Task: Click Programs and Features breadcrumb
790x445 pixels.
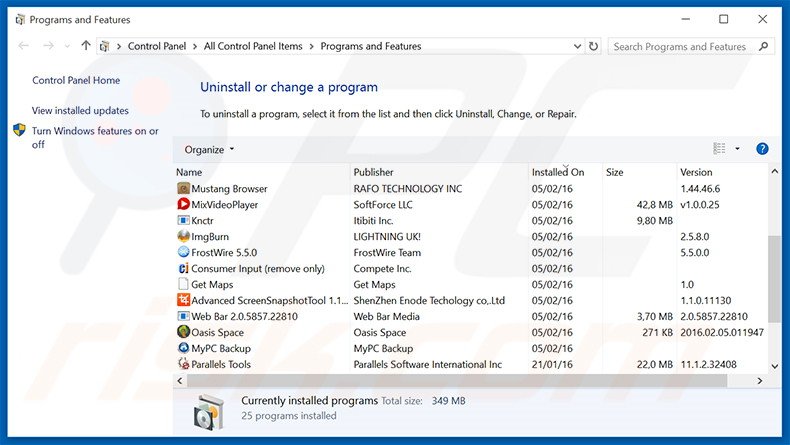Action: [x=371, y=46]
